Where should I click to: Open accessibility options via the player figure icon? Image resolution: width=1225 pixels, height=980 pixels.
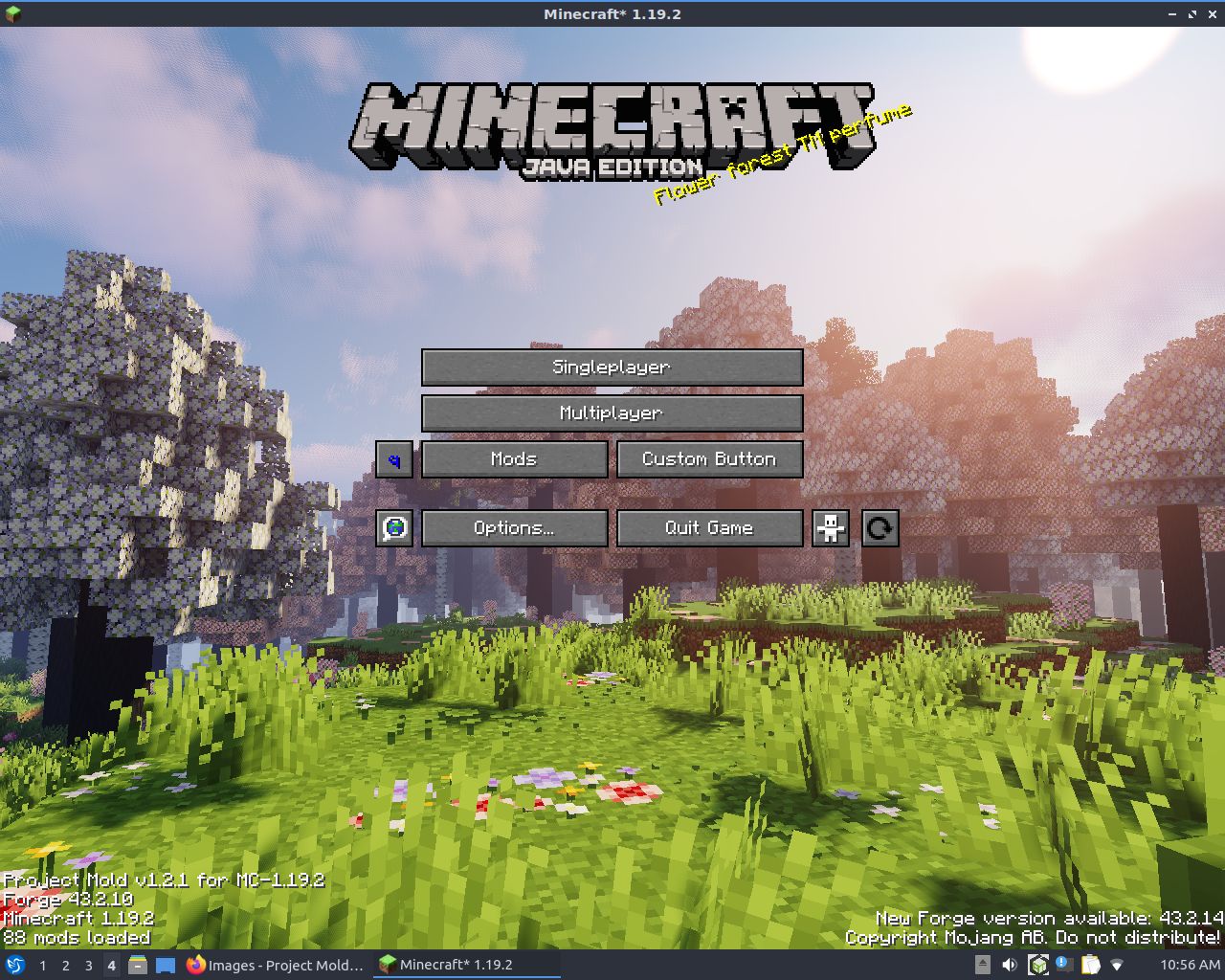click(830, 527)
